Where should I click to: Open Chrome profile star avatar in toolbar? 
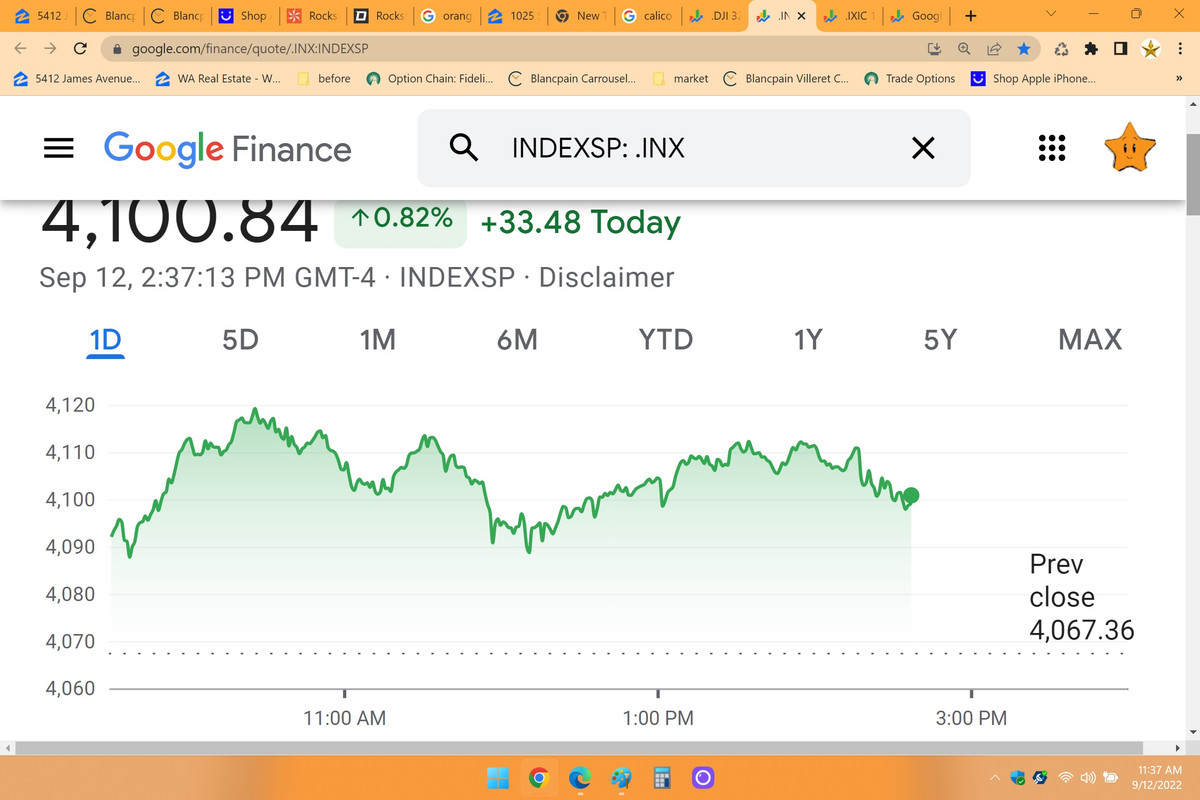point(1151,47)
